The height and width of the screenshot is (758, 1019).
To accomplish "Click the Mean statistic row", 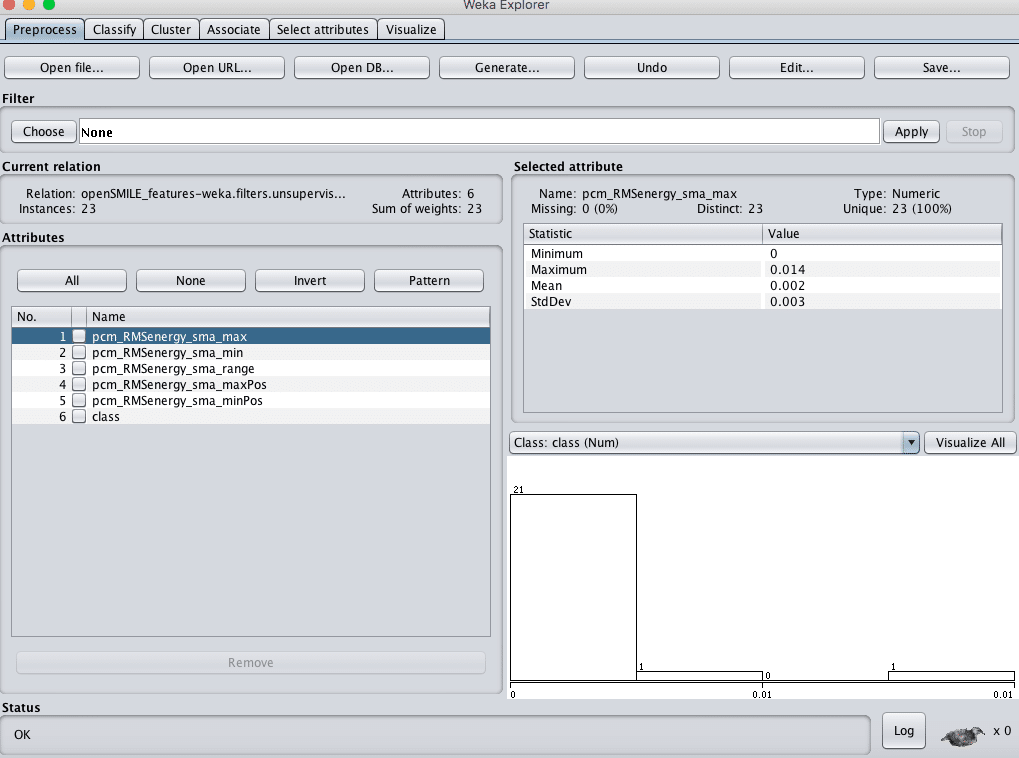I will 762,285.
